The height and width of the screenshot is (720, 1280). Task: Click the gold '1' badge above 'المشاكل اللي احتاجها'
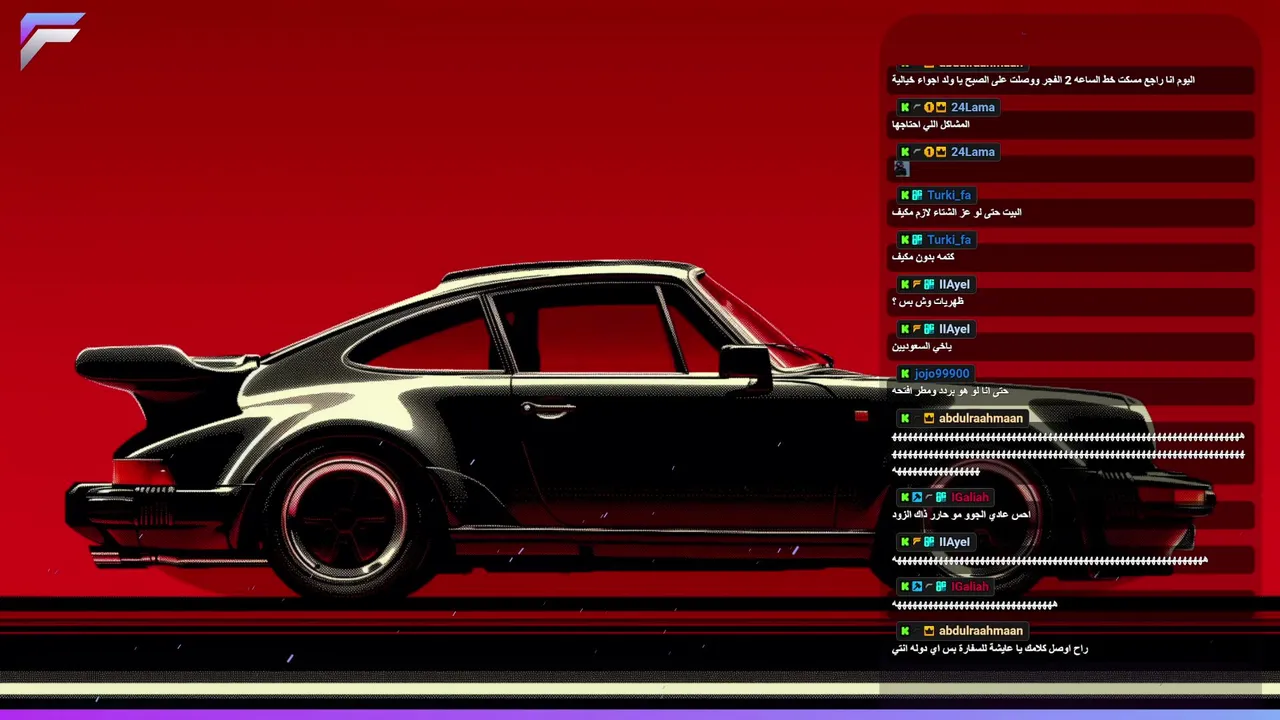(x=929, y=107)
